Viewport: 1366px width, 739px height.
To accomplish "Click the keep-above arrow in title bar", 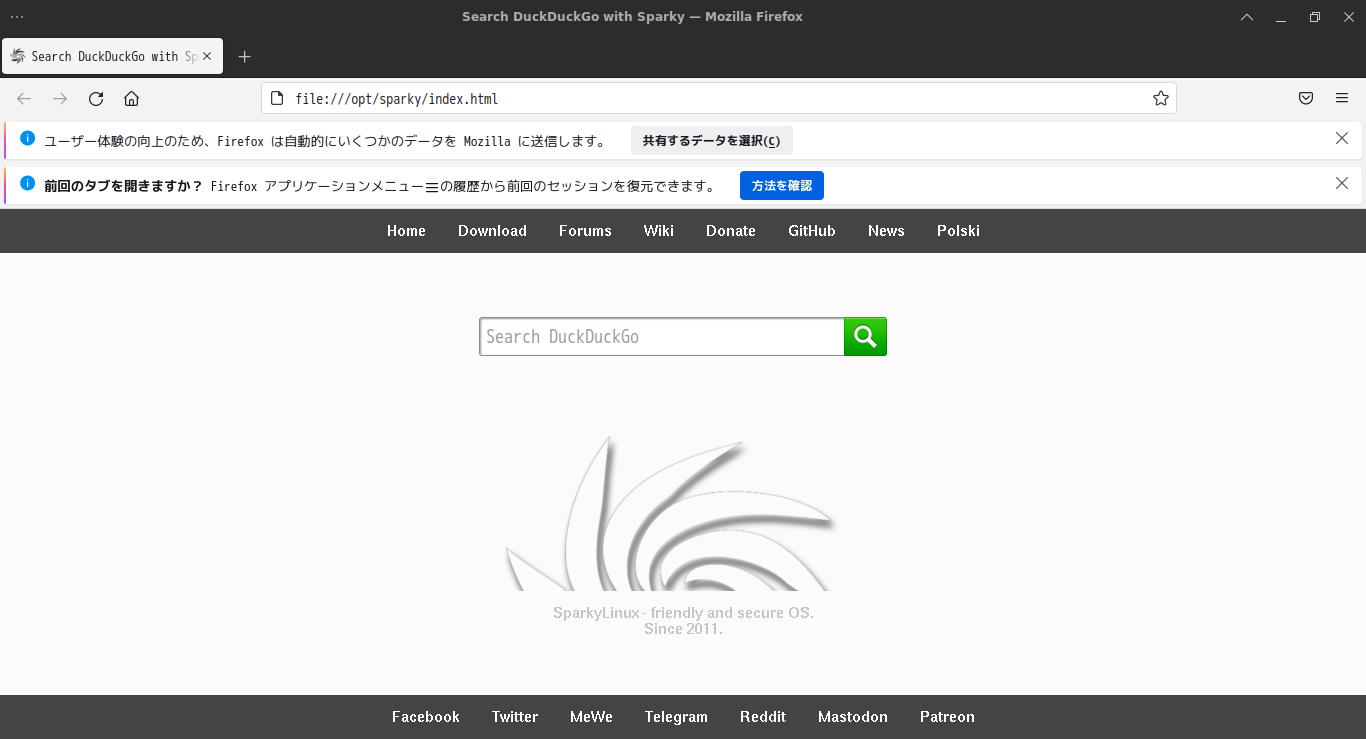I will (x=1247, y=17).
